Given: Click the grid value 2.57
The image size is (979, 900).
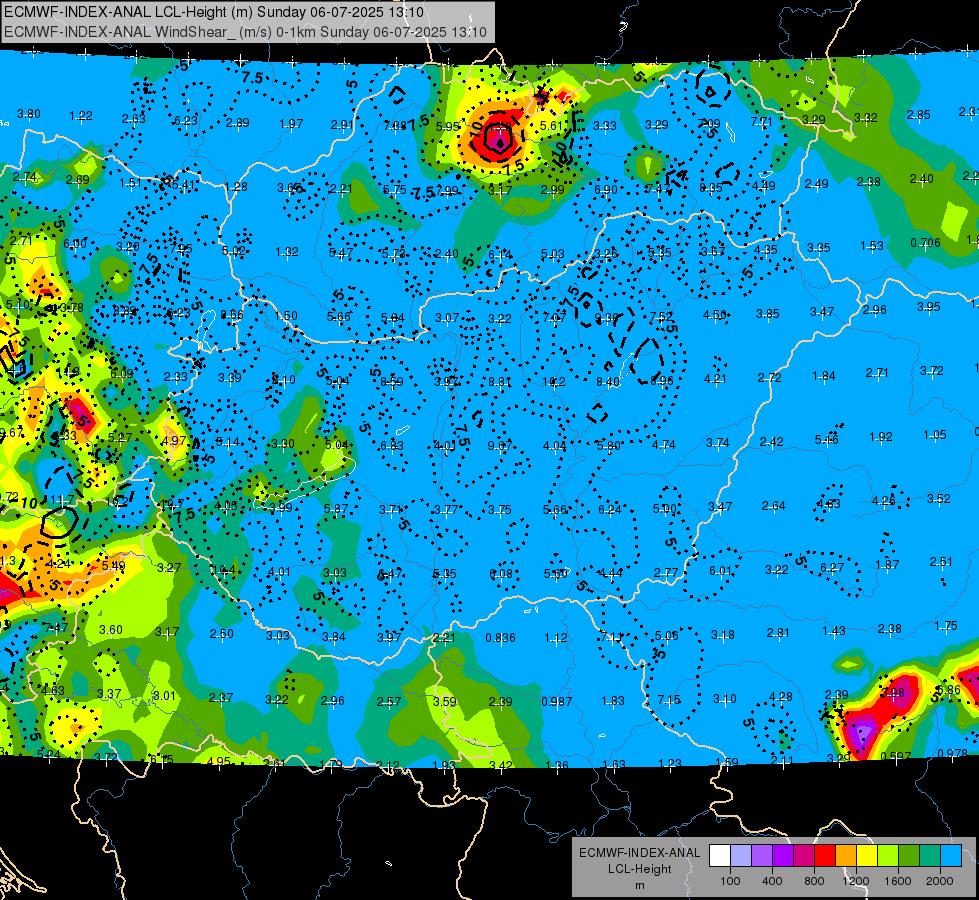Looking at the screenshot, I should click(x=388, y=701).
